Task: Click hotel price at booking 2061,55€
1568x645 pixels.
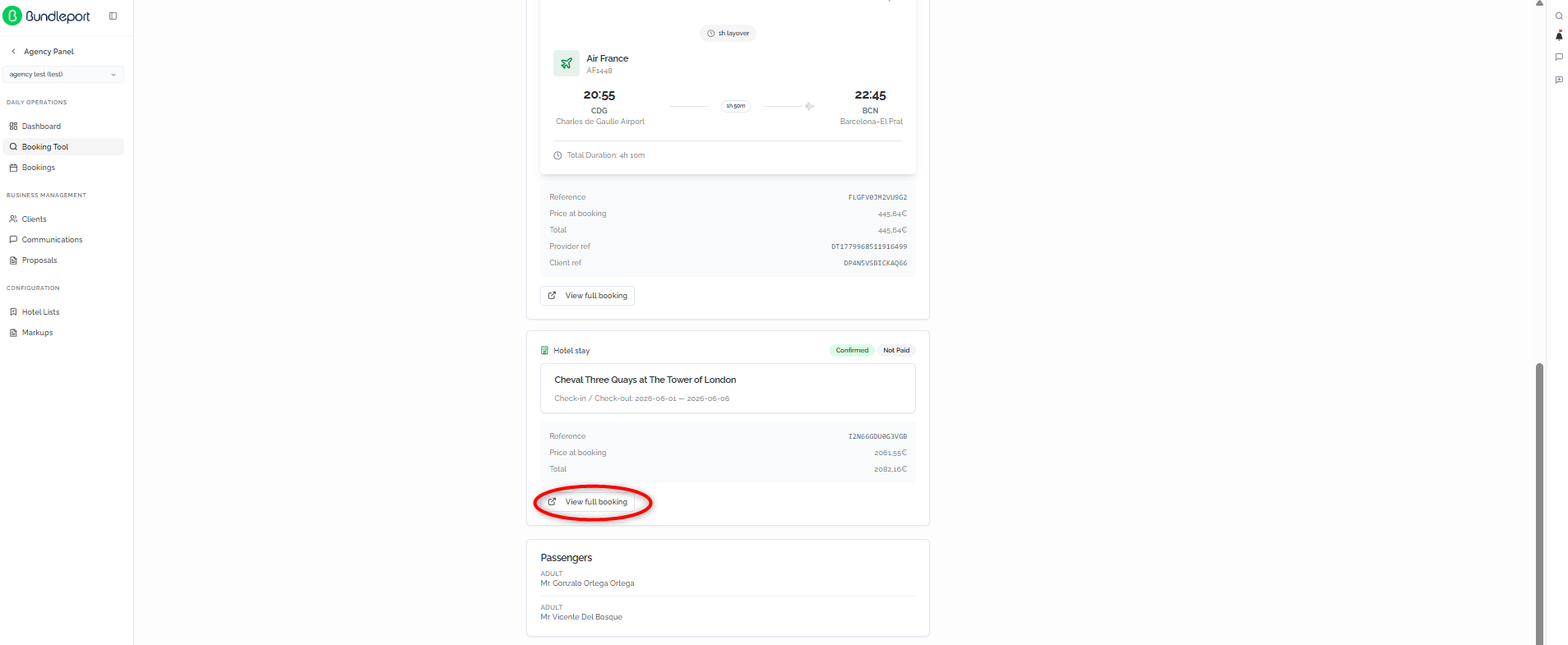Action: (x=890, y=454)
